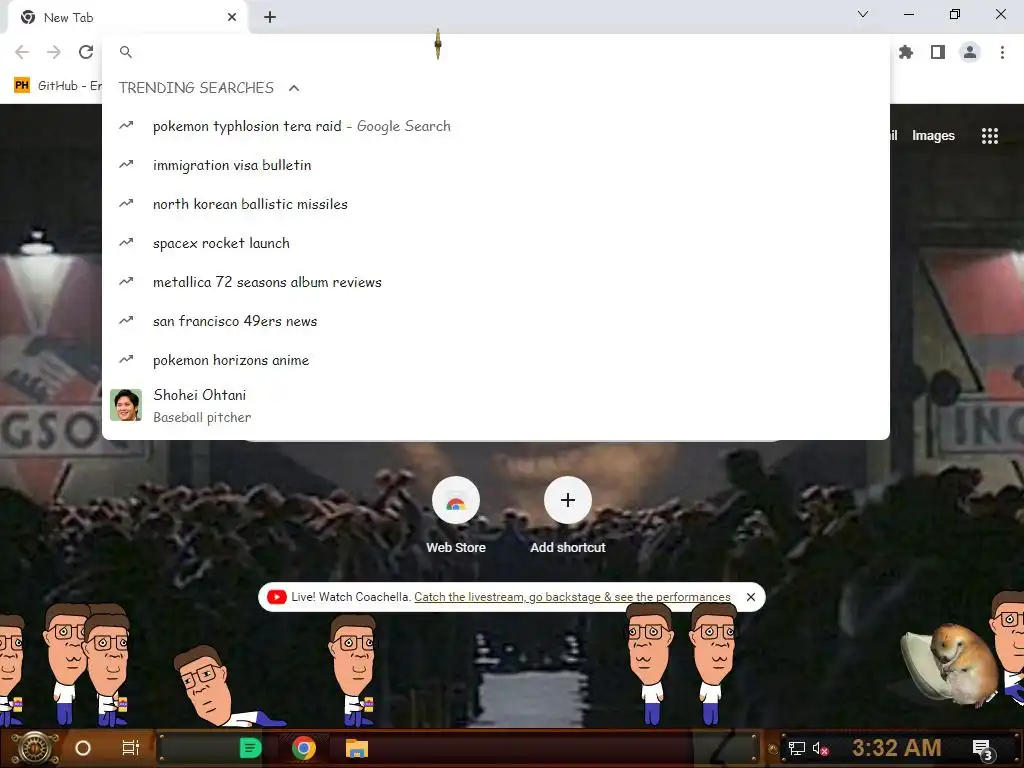This screenshot has width=1024, height=768.
Task: Click Shohei Ohtani's photo thumbnail
Action: tap(126, 405)
